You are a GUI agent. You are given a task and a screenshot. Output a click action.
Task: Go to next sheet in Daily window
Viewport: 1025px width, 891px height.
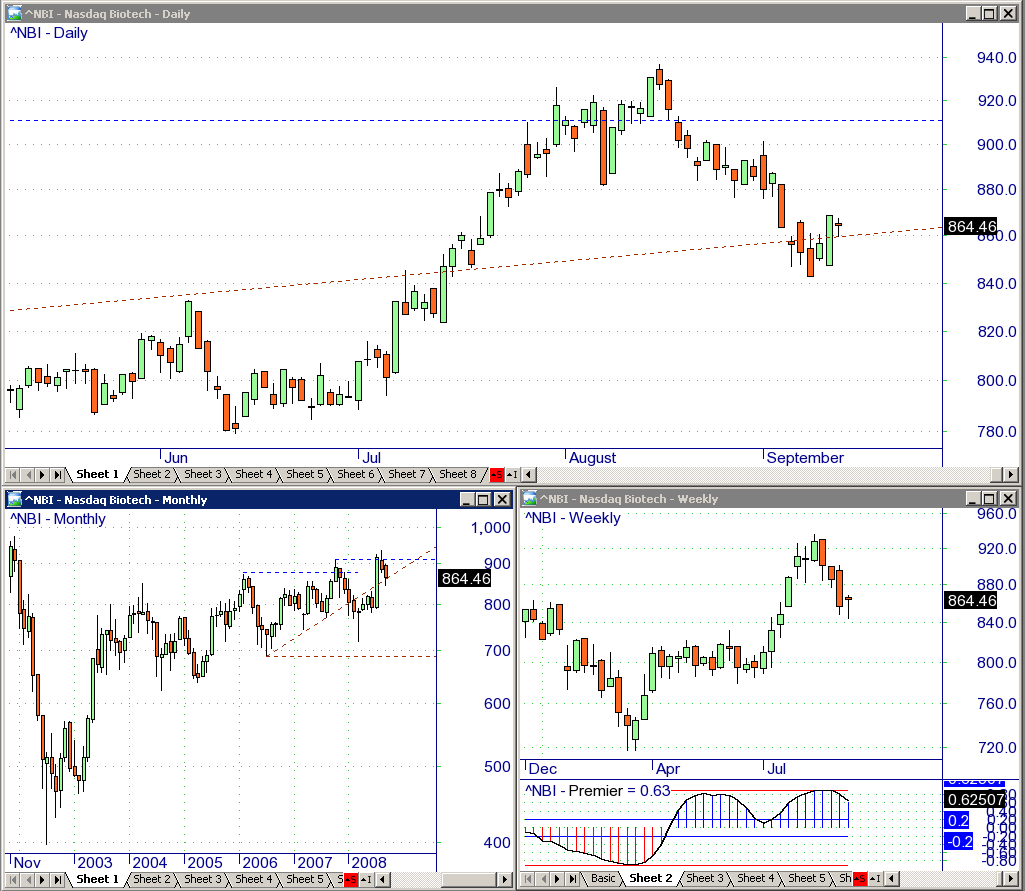pyautogui.click(x=42, y=475)
